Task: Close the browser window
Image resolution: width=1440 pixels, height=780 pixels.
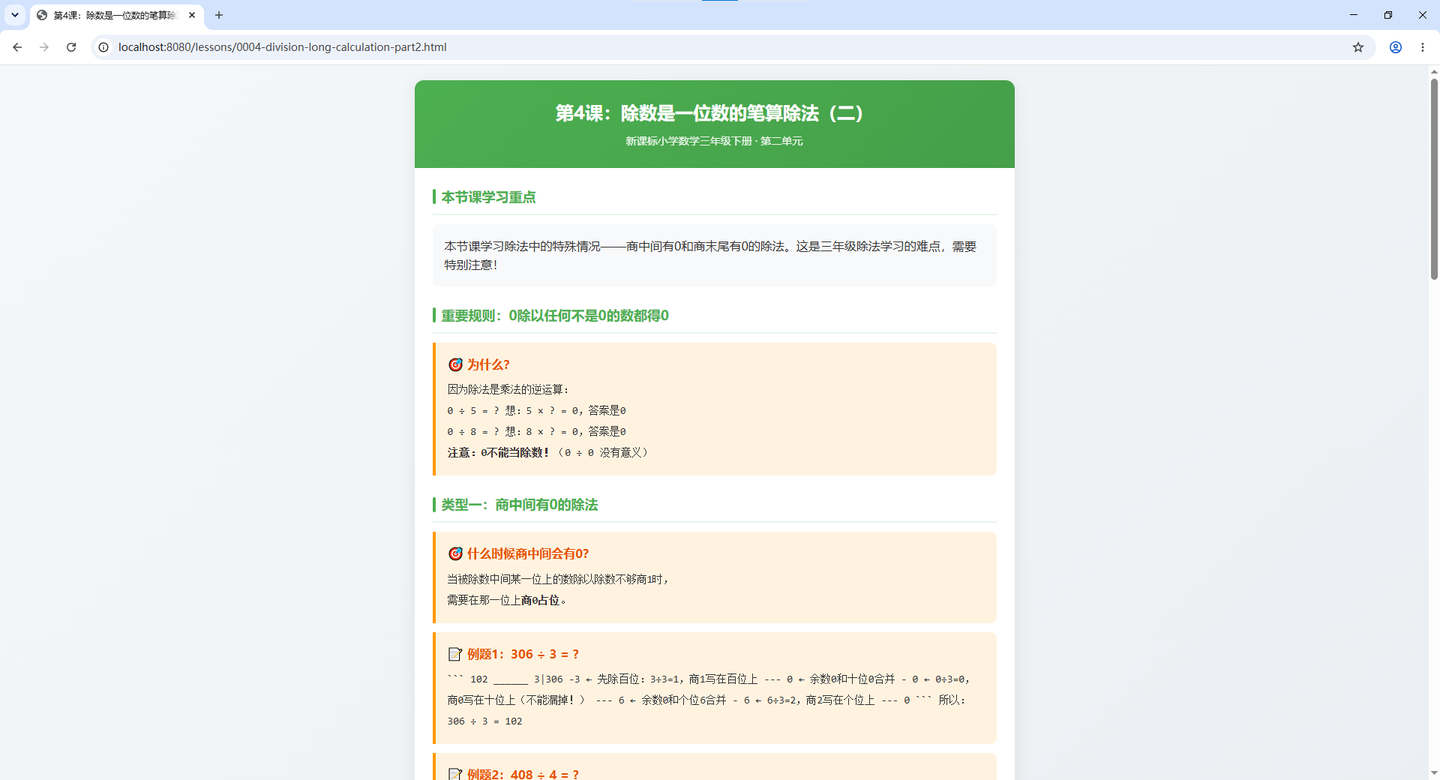Action: click(1422, 15)
